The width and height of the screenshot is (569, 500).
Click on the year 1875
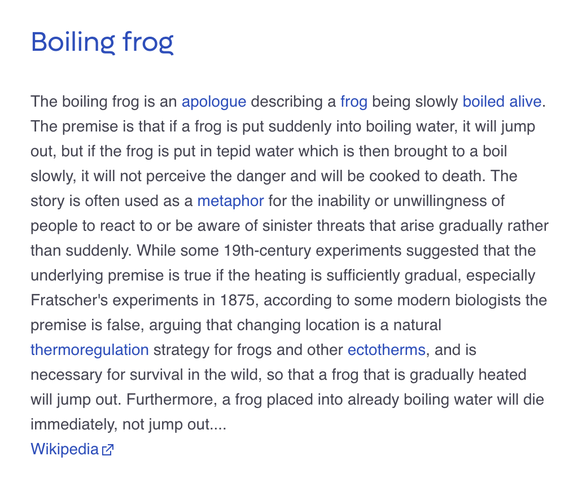point(237,300)
